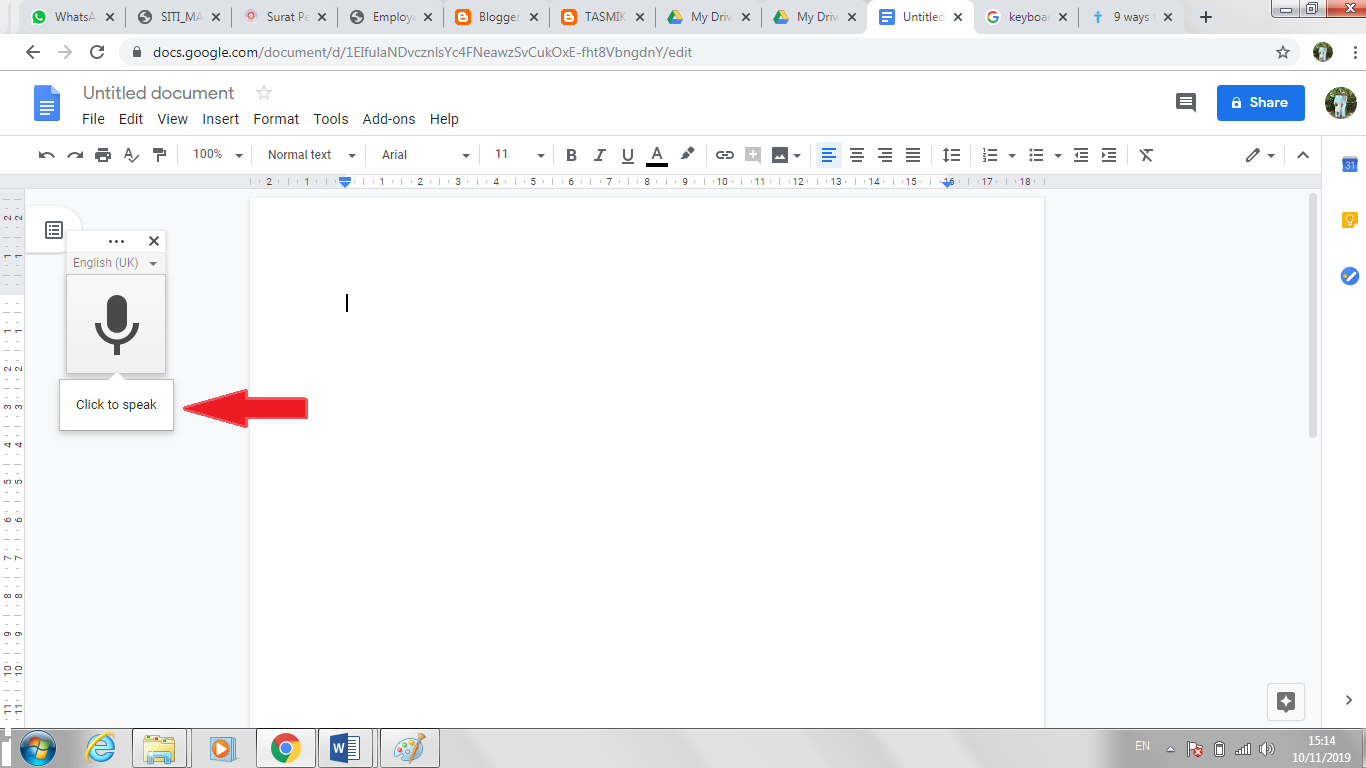This screenshot has width=1366, height=768.
Task: Apply italic formatting
Action: pyautogui.click(x=599, y=155)
